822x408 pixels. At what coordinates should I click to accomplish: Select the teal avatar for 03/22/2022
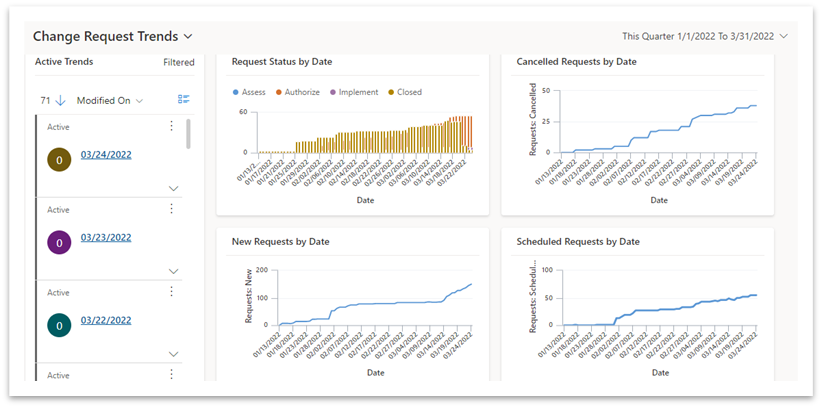(x=59, y=326)
